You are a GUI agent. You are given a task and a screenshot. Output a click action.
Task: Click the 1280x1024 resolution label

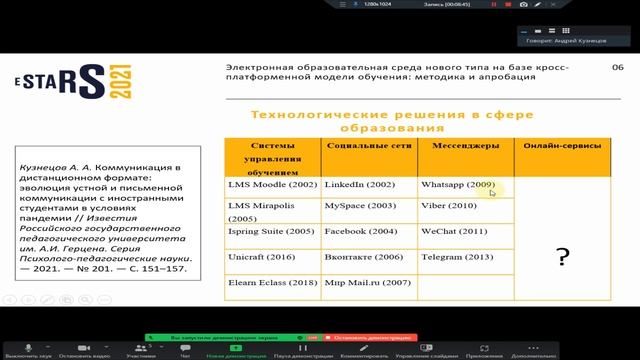(x=378, y=4)
